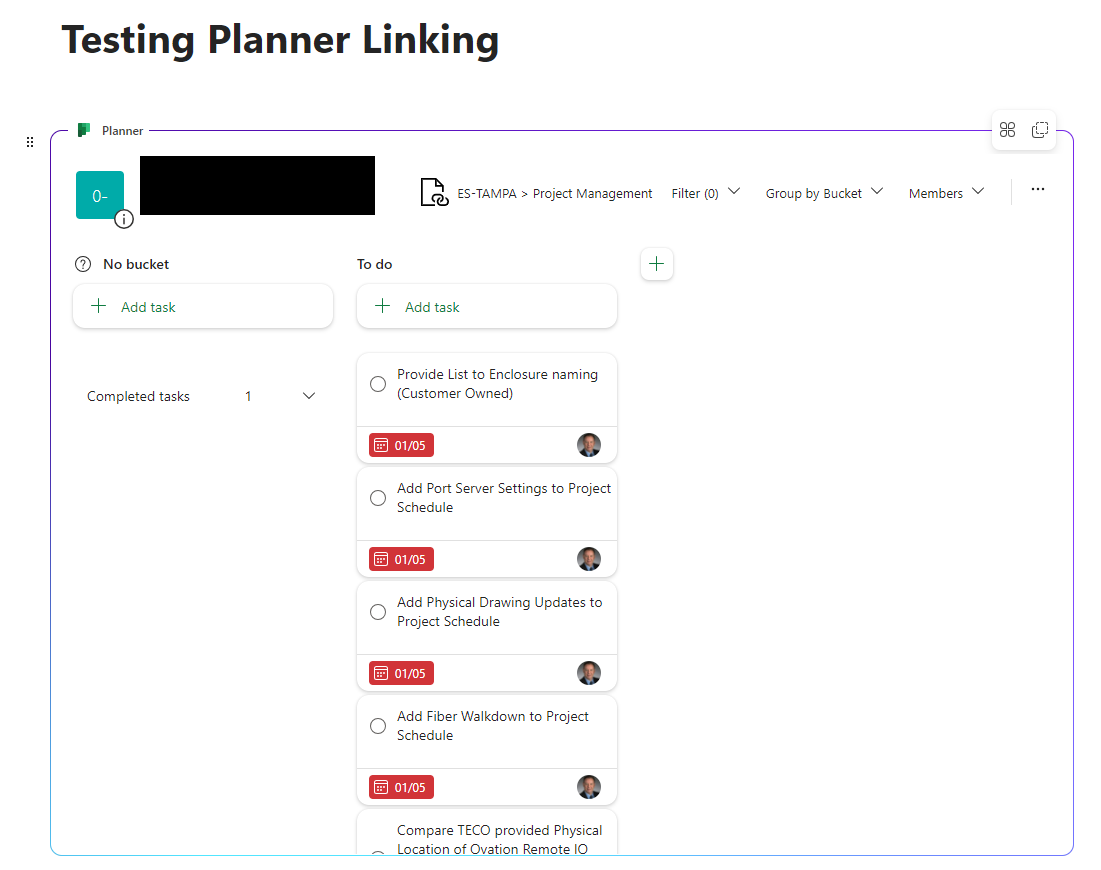Screen dimensions: 1101x870
Task: Open the Group by Bucket dropdown
Action: [824, 192]
